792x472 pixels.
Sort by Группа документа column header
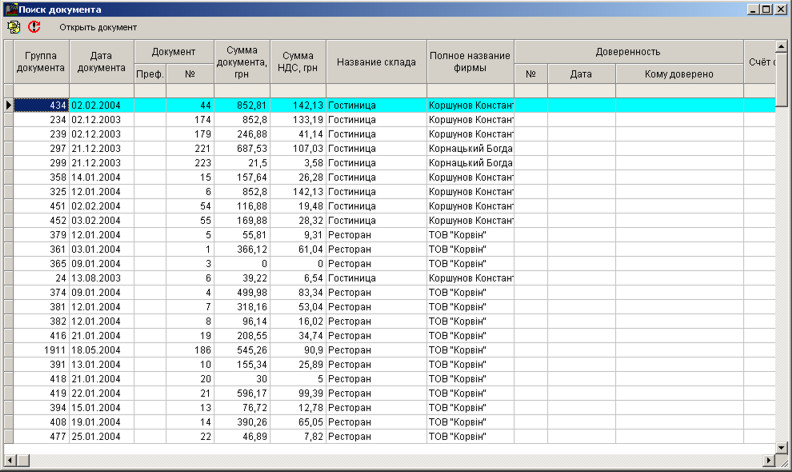[x=41, y=61]
